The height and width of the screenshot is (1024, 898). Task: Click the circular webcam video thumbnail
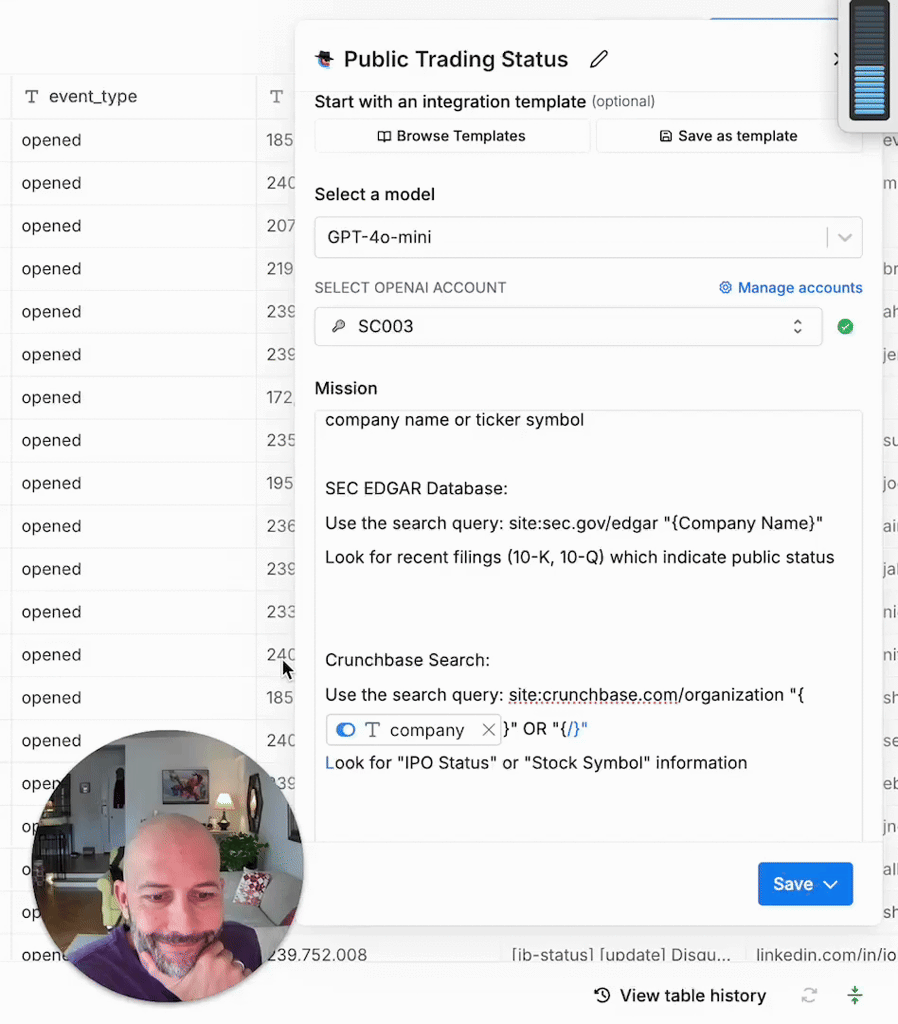click(167, 865)
